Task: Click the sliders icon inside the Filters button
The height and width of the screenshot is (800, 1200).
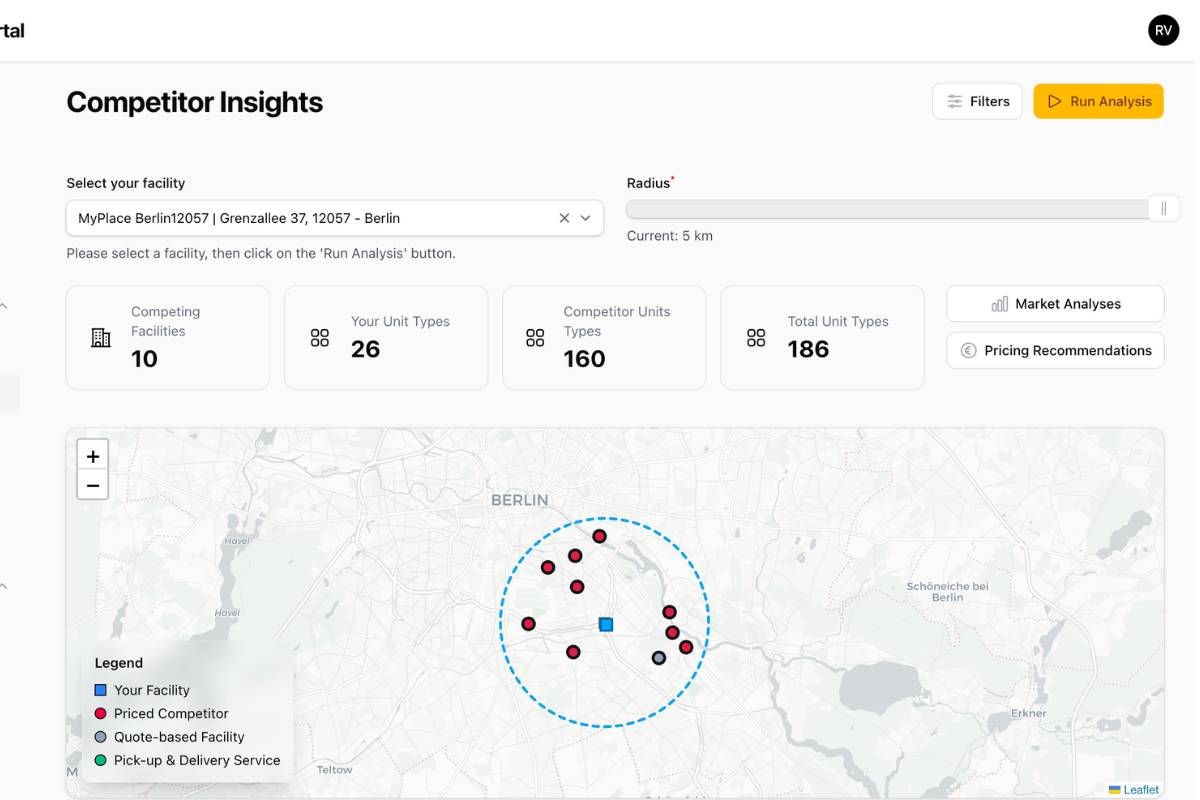Action: [953, 101]
